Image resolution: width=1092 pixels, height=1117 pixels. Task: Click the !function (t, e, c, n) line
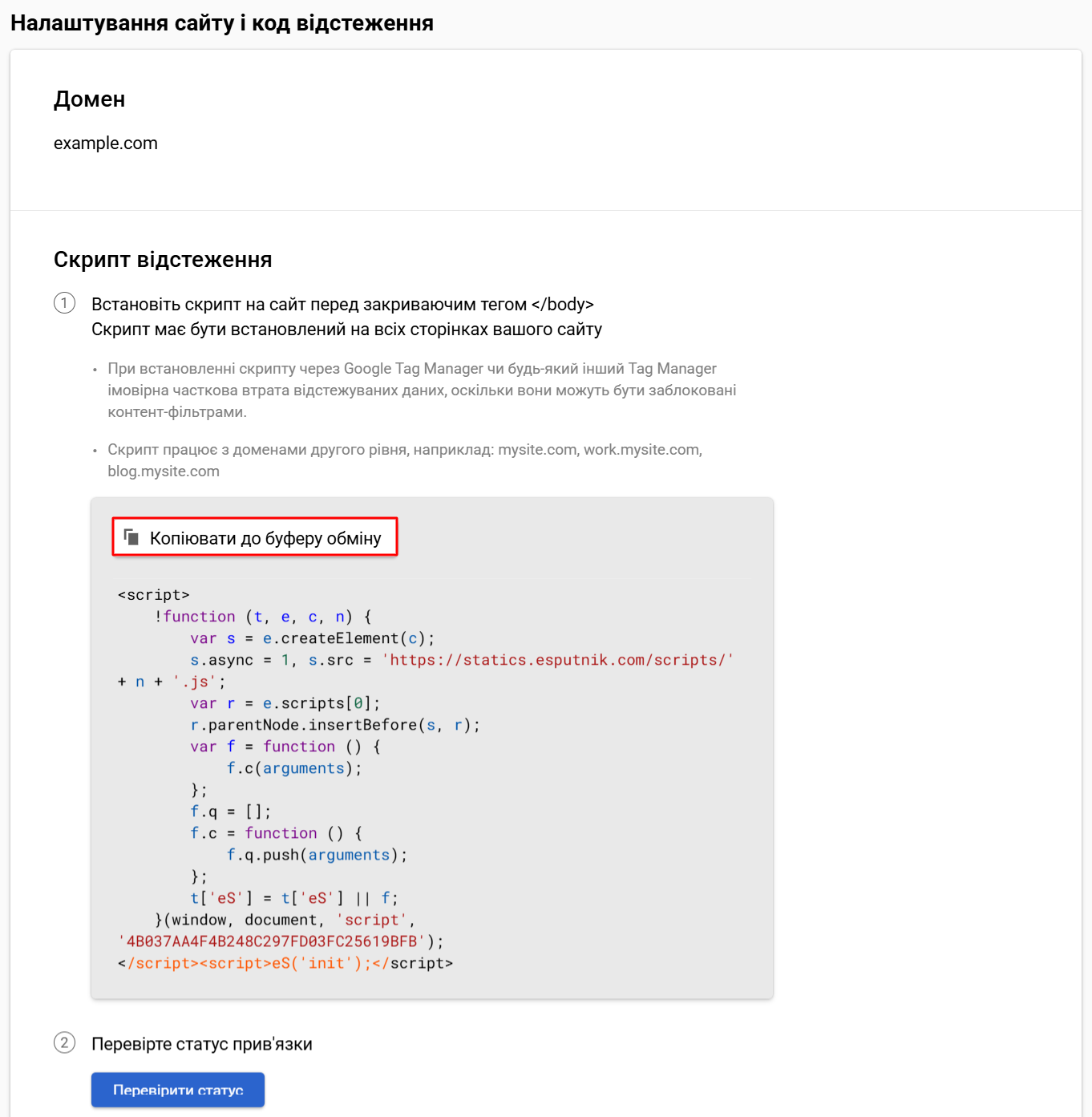[x=263, y=617]
